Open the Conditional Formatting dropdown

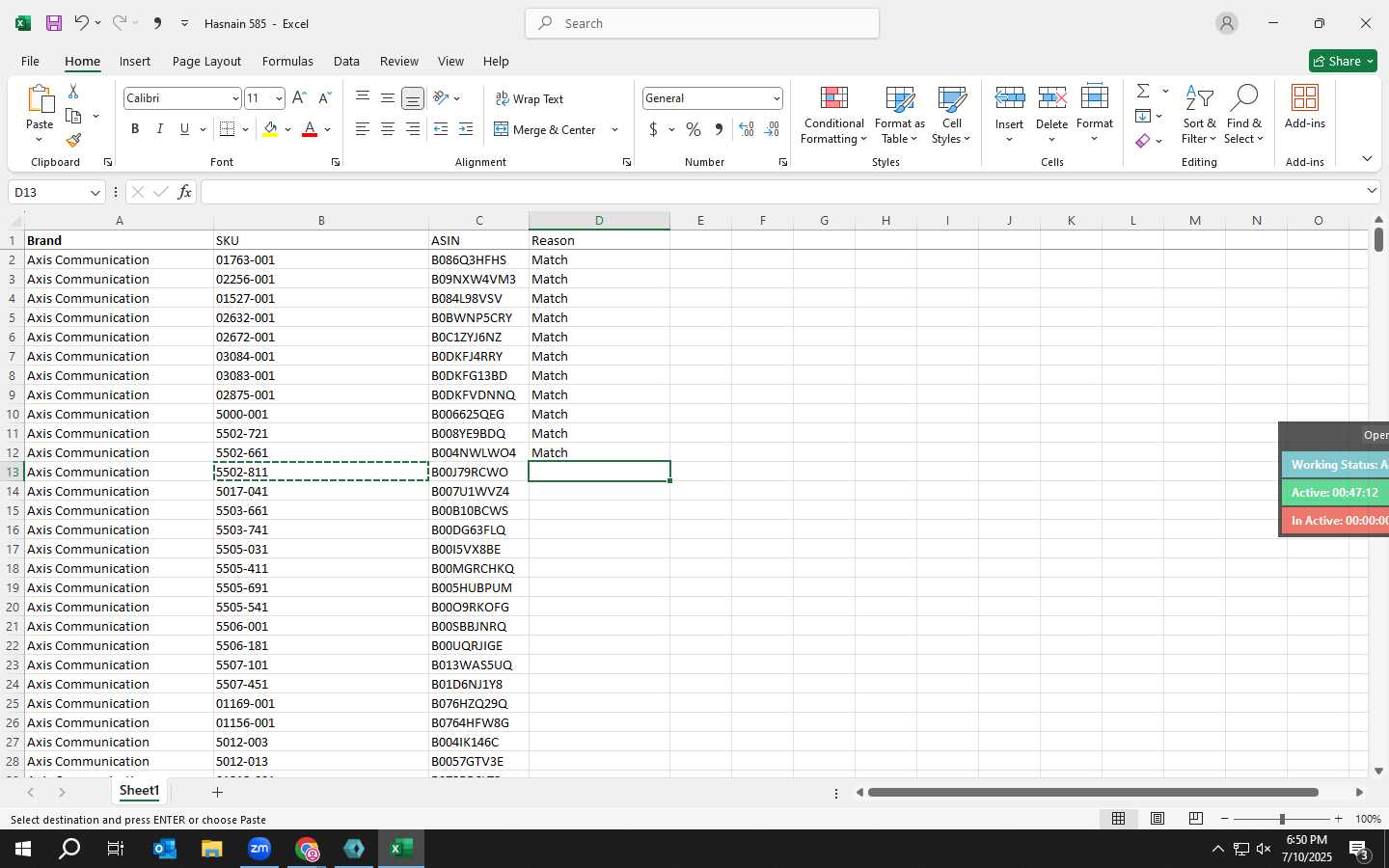(834, 115)
